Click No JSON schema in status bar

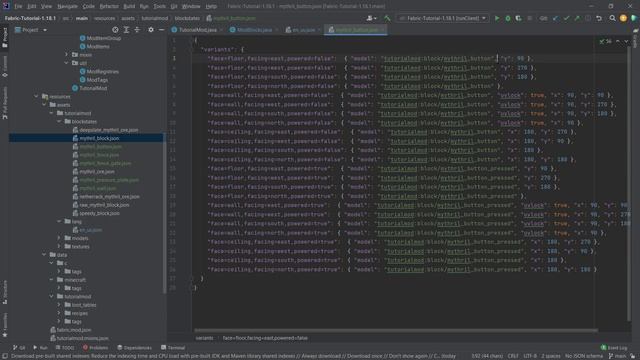584,356
